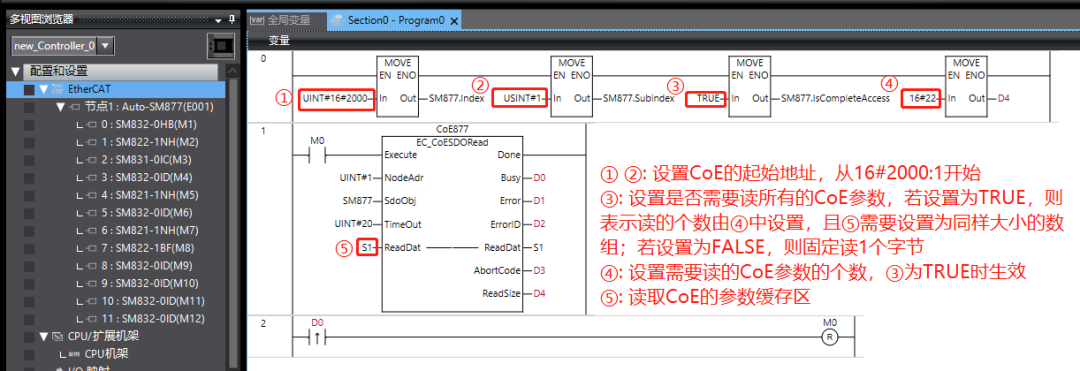Collapse the CPU/扩展机架 node
This screenshot has width=1080, height=371.
click(x=44, y=337)
